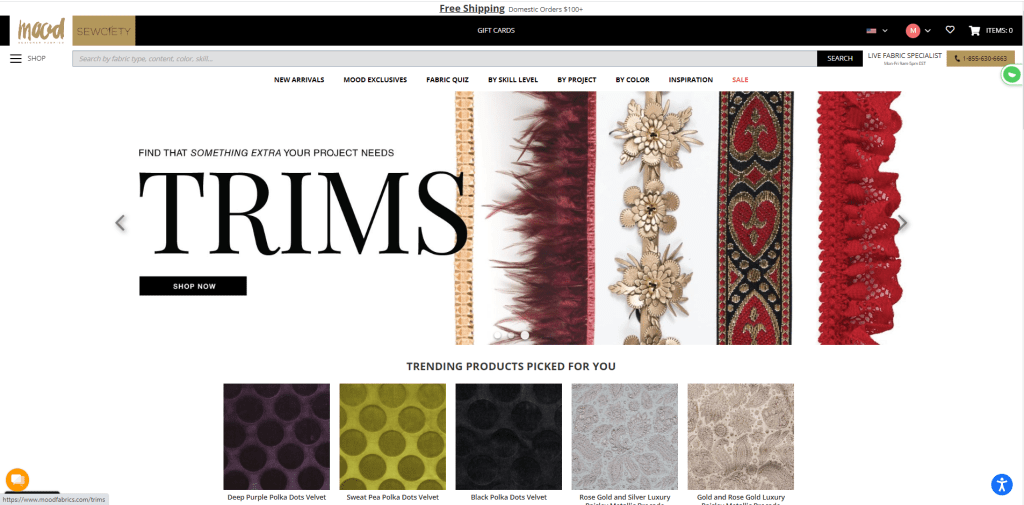Open Sweet Pea Polka Dots Velvet thumbnail

coord(392,436)
